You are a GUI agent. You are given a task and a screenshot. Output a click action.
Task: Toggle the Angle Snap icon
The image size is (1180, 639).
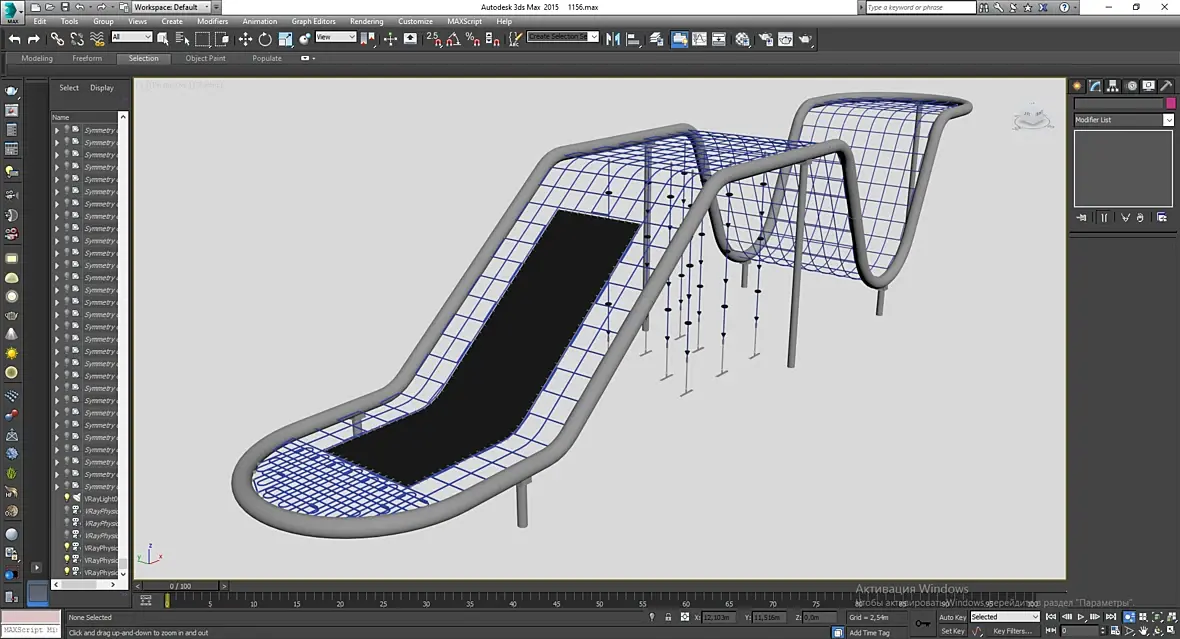click(x=451, y=39)
